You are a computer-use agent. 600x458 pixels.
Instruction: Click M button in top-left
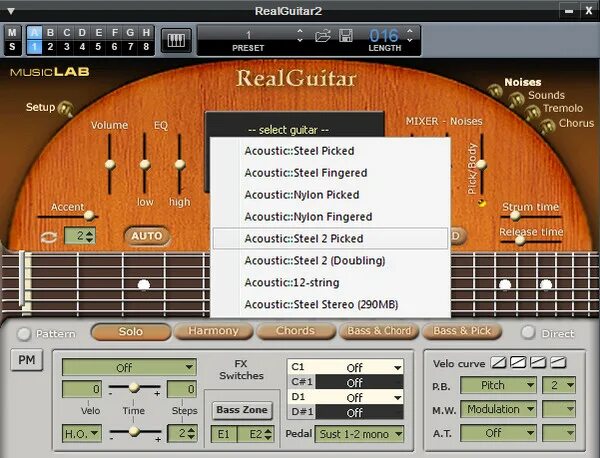coord(12,33)
